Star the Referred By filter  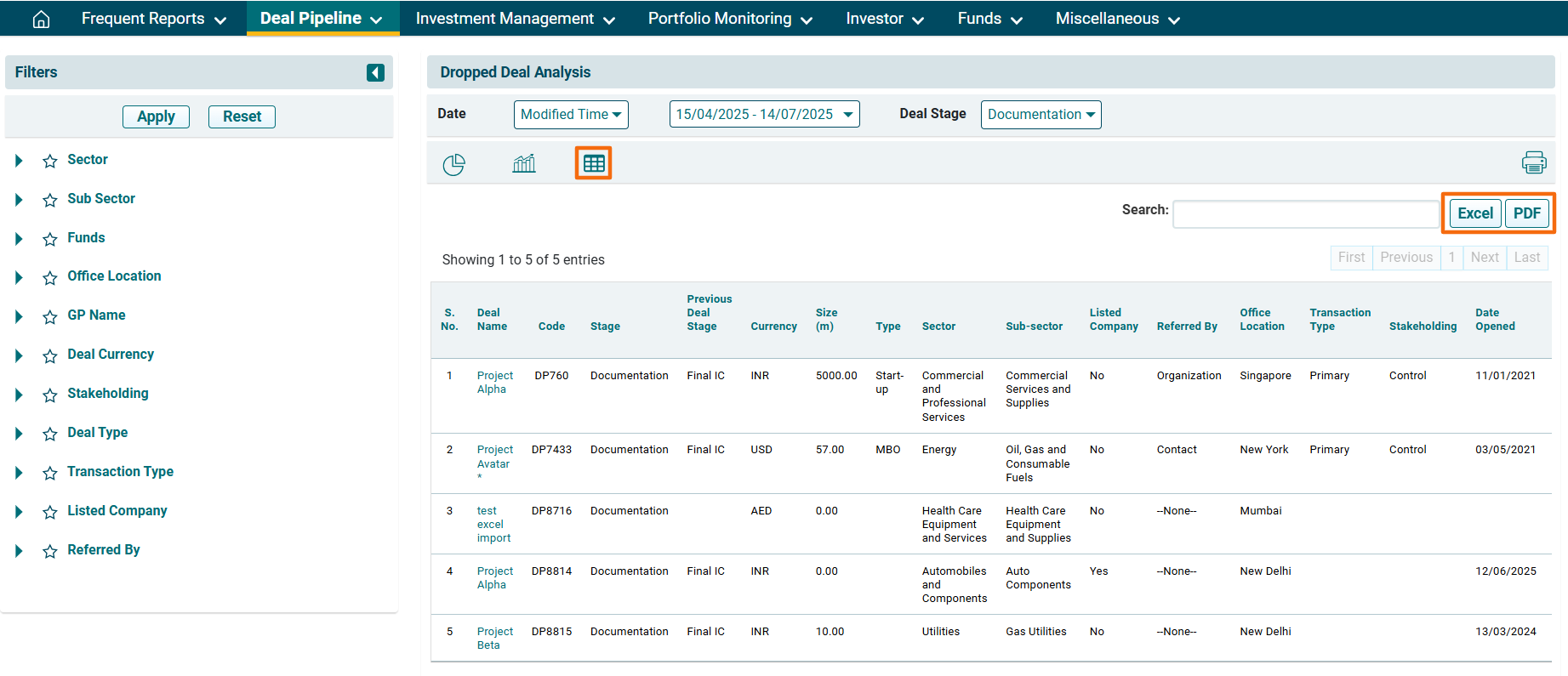click(x=50, y=551)
